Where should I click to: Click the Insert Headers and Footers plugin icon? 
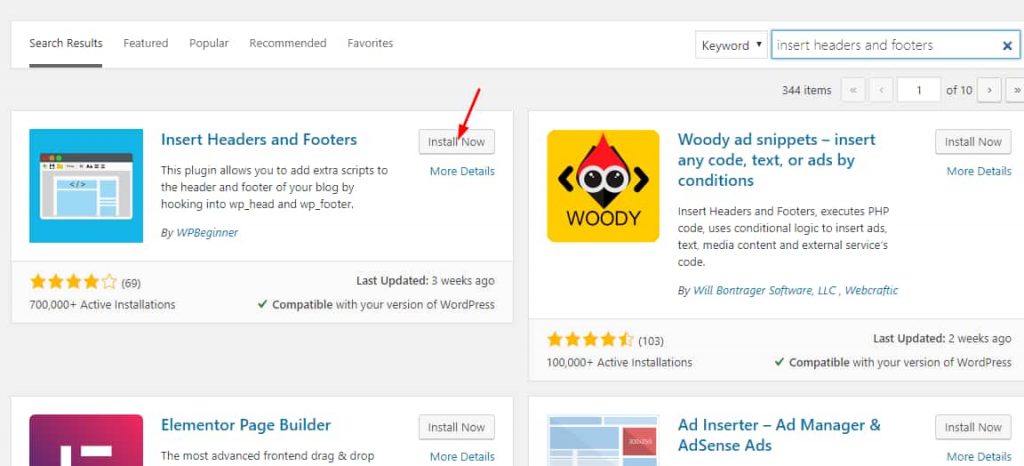click(86, 186)
